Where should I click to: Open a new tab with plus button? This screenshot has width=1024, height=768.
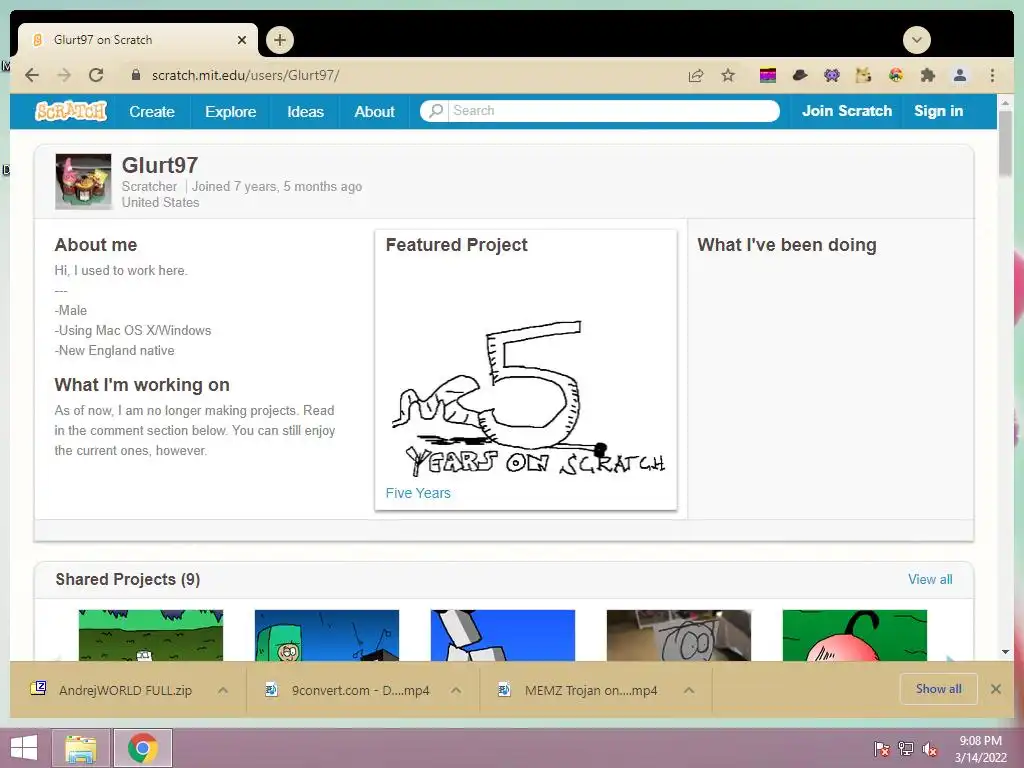[x=280, y=40]
